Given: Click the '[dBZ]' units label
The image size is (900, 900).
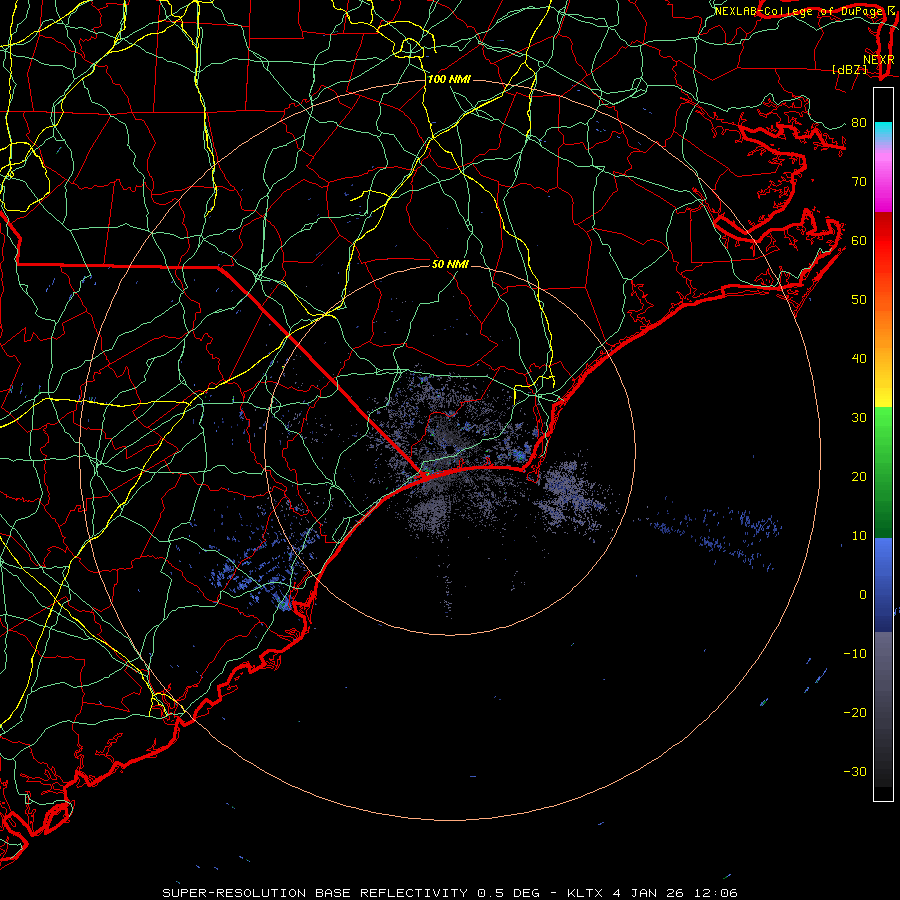Looking at the screenshot, I should tap(849, 69).
